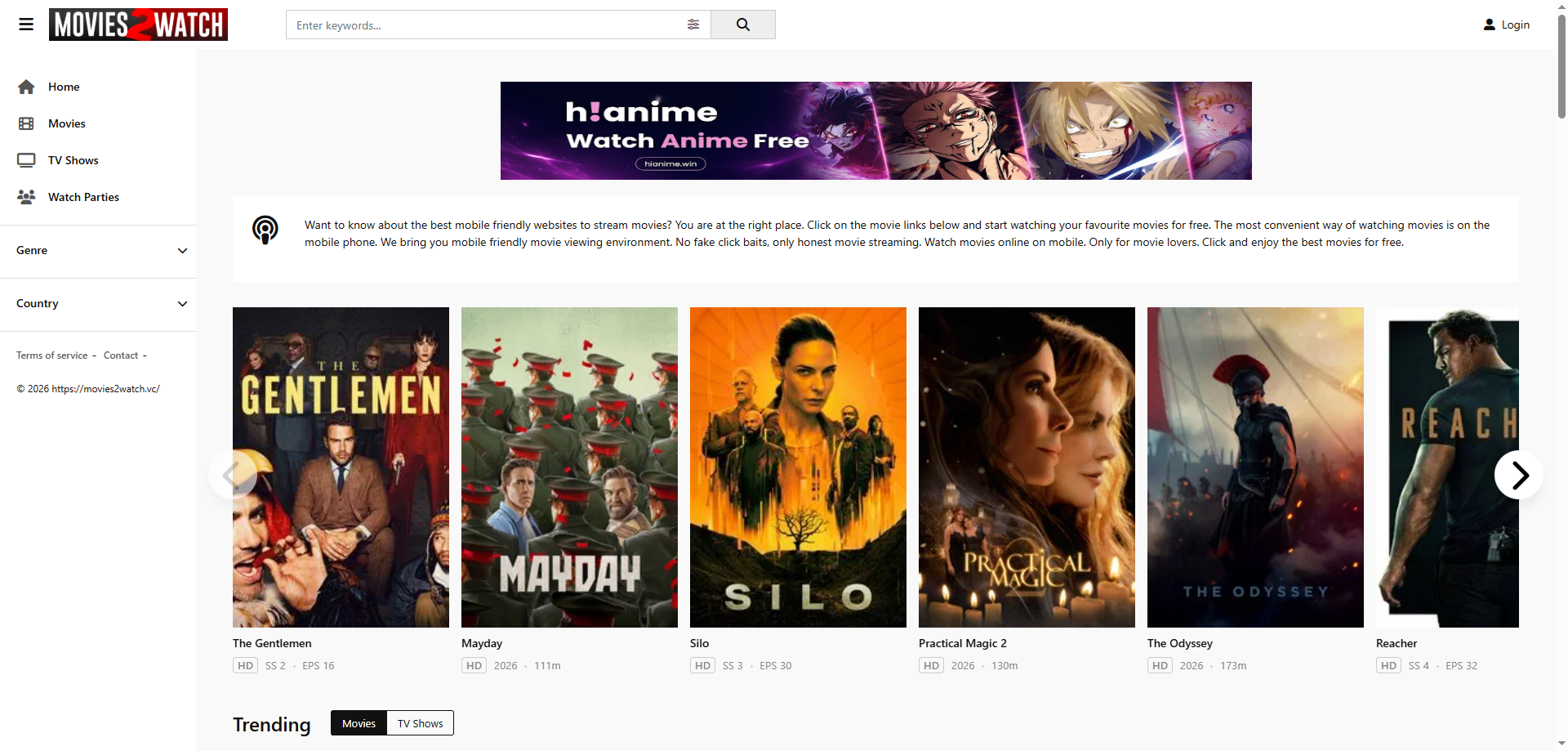1568x751 pixels.
Task: Click HD badge under Mayday
Action: coord(474,666)
